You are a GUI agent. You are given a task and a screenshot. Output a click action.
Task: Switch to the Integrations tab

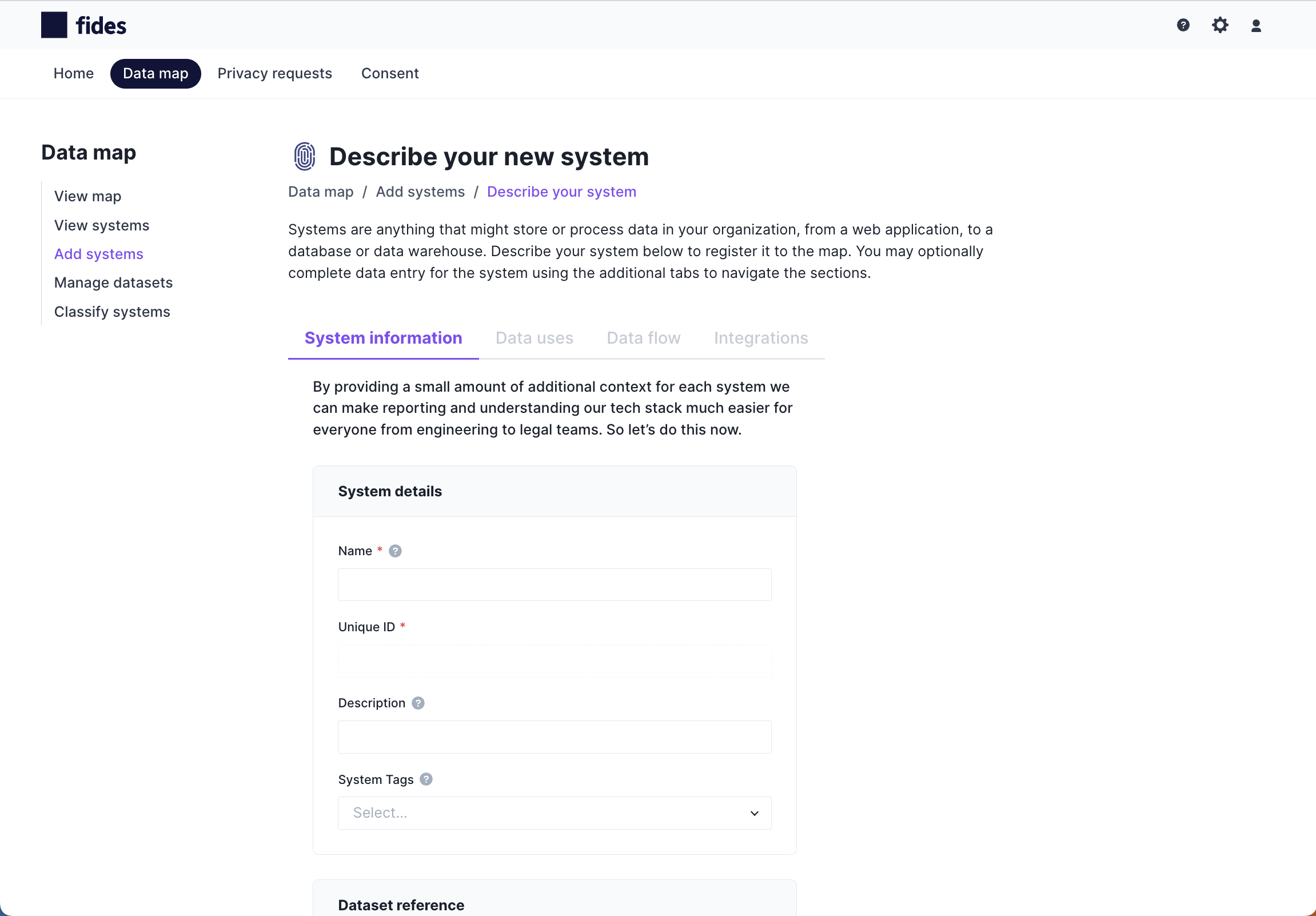pyautogui.click(x=760, y=338)
